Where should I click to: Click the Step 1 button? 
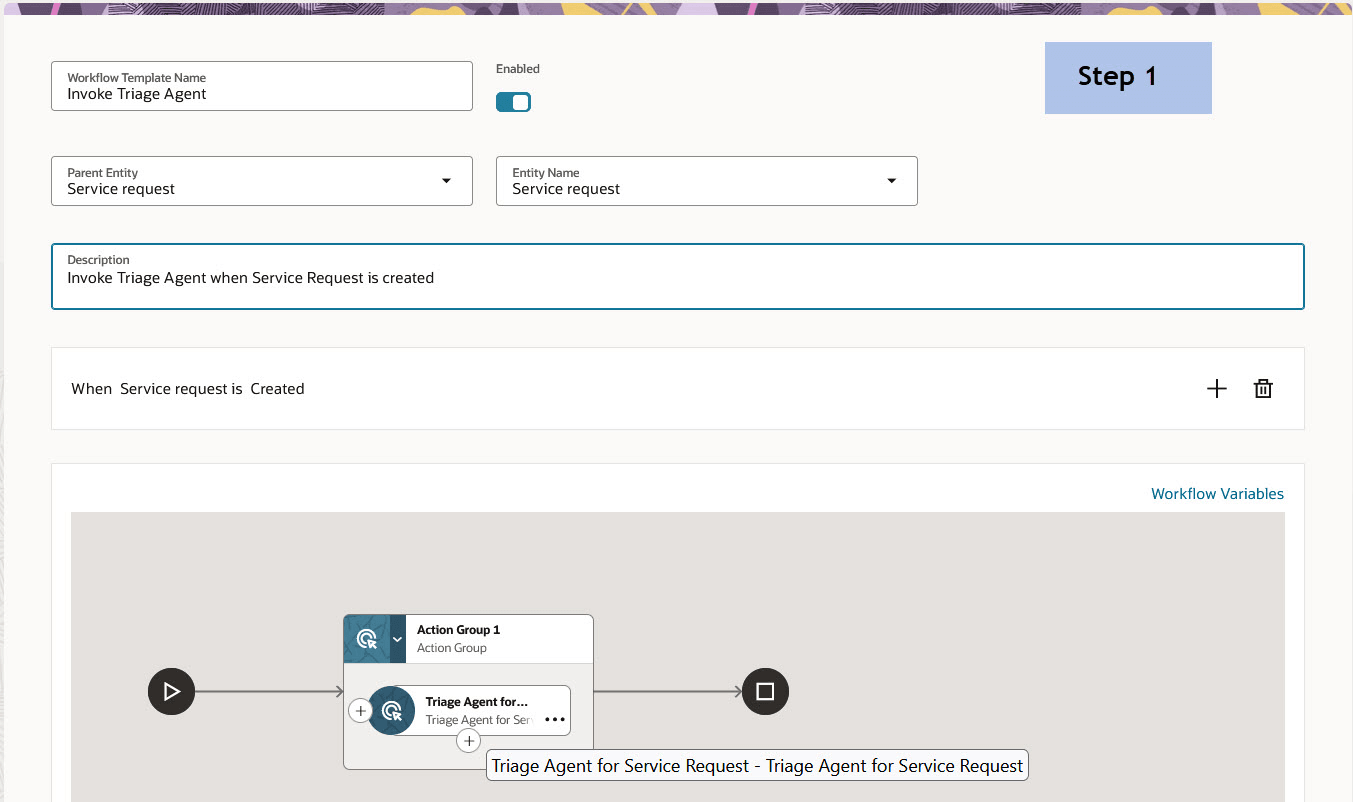1128,77
